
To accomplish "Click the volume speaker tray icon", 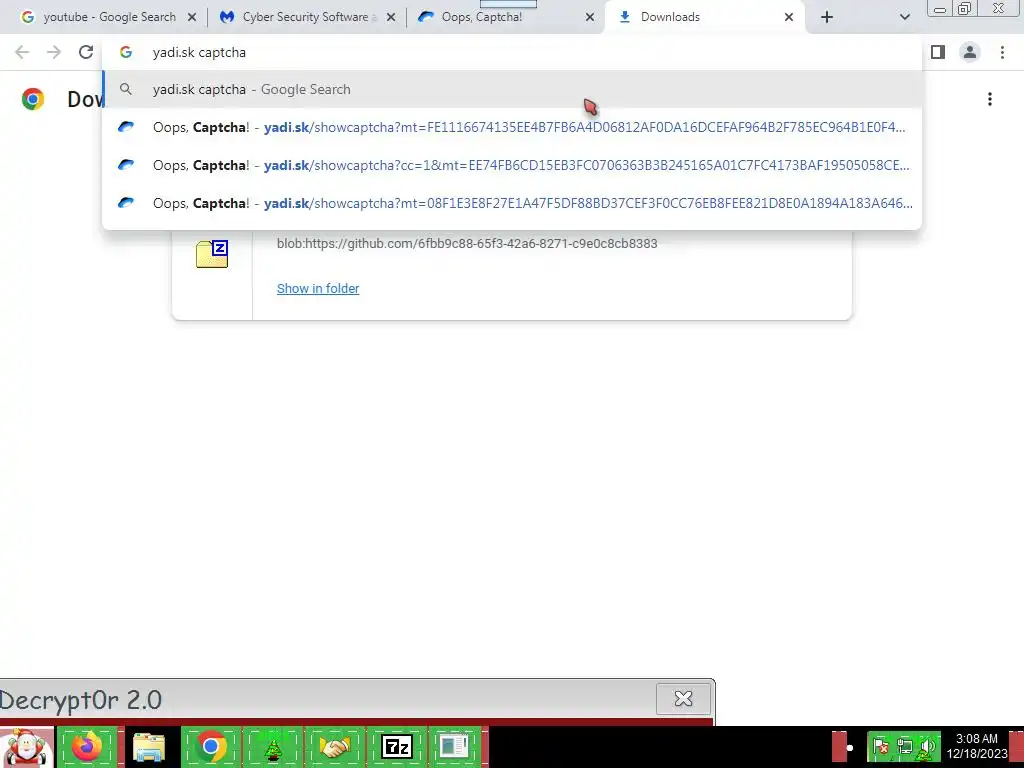I will pyautogui.click(x=927, y=746).
